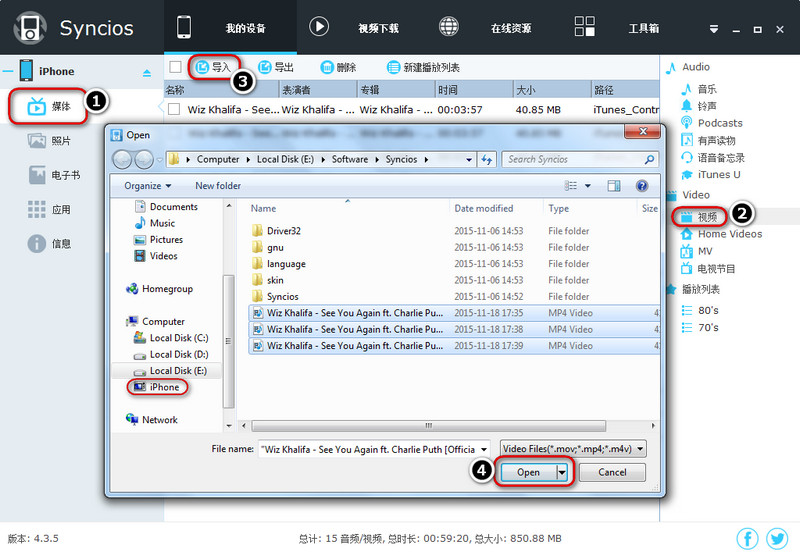Open the Organize dropdown menu

(x=147, y=186)
